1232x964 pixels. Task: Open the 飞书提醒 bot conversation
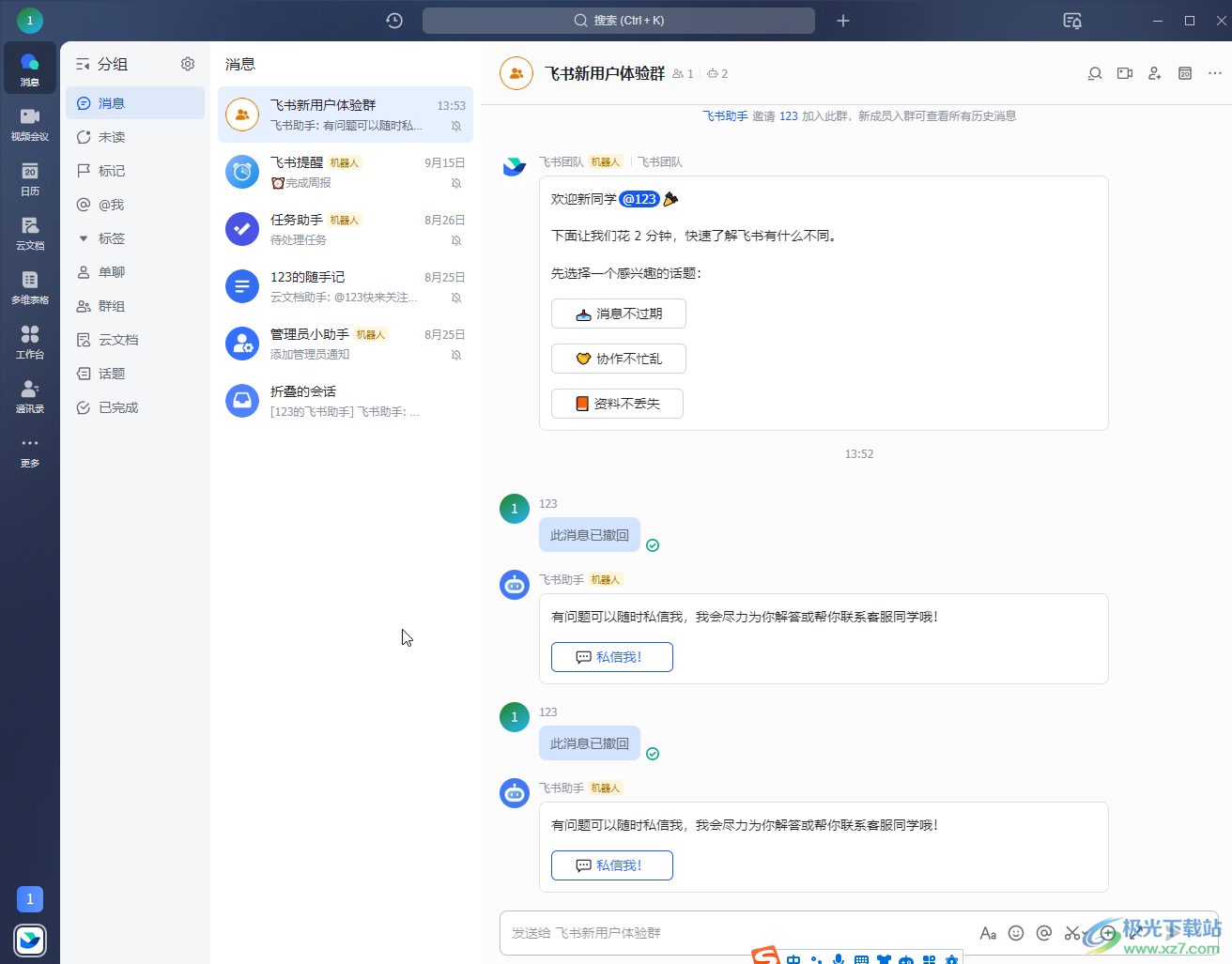(346, 172)
